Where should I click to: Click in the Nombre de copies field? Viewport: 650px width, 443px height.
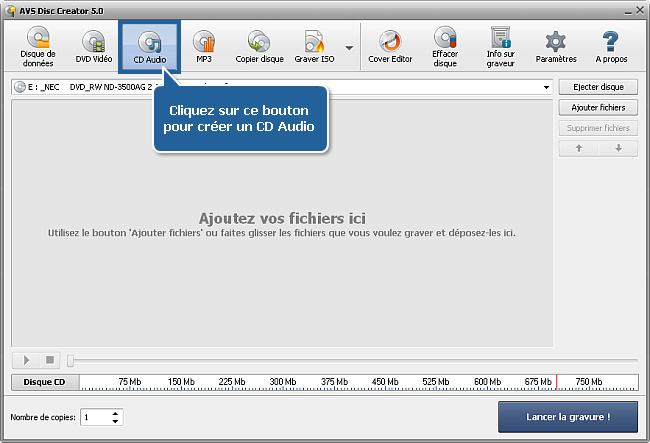click(x=96, y=417)
